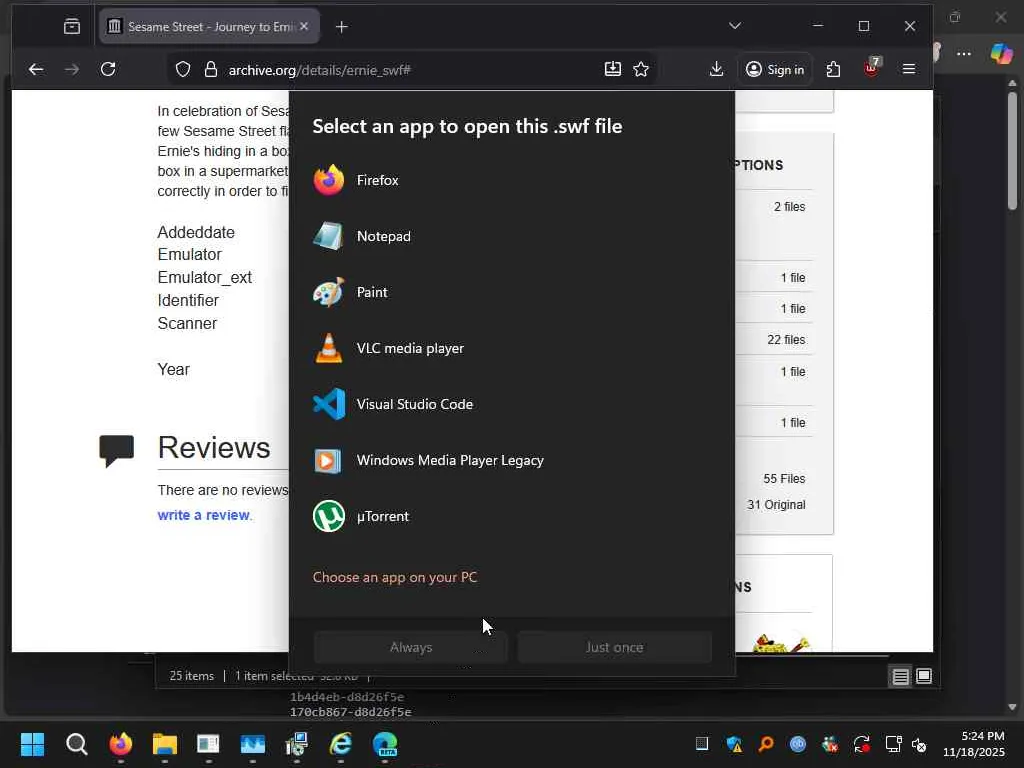Click the 'Scanner' metadata label
The width and height of the screenshot is (1024, 768).
(x=187, y=323)
